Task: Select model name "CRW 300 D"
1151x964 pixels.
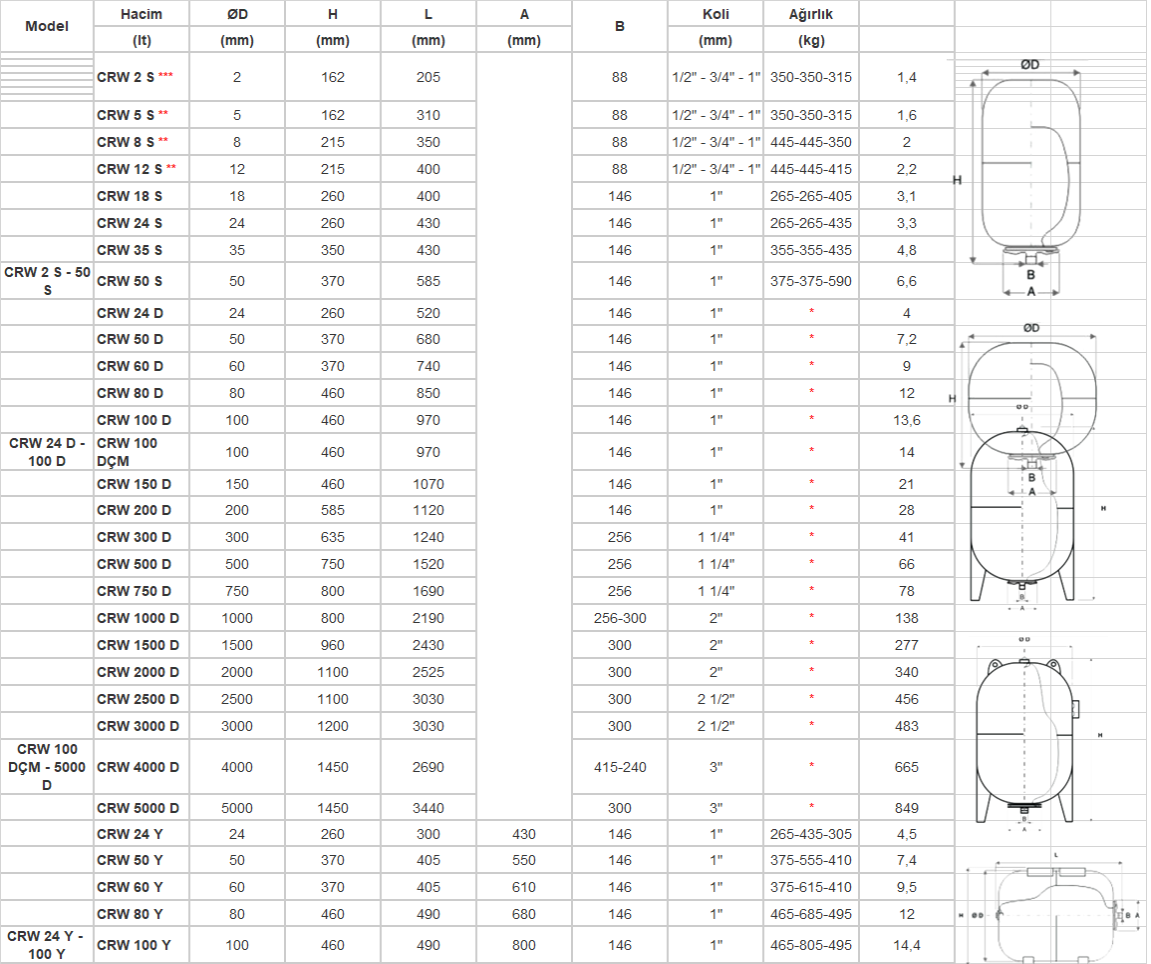Action: [x=134, y=537]
